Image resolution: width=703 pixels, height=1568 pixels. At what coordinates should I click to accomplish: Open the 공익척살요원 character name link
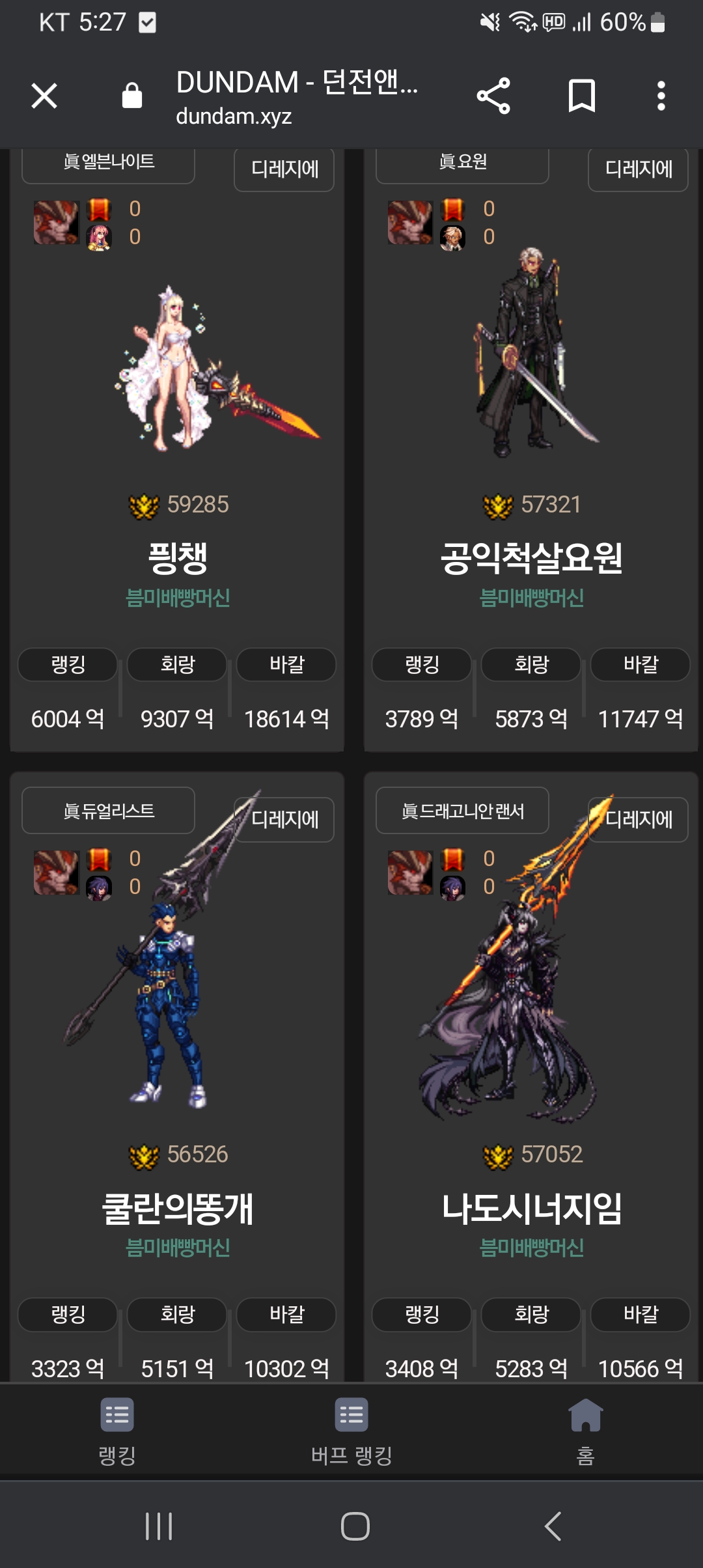531,558
